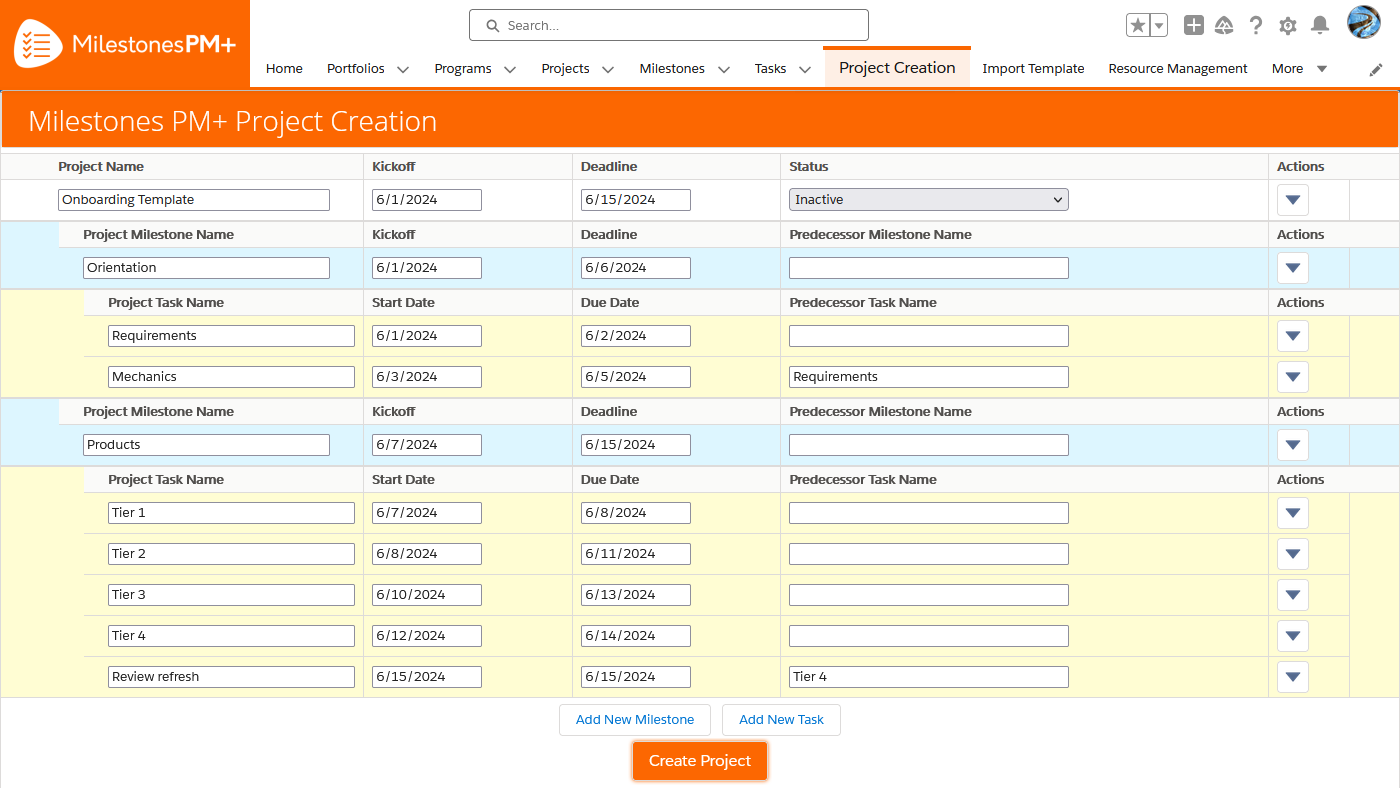Image resolution: width=1400 pixels, height=788 pixels.
Task: Click the MilestonesPM+ logo
Action: 125,44
